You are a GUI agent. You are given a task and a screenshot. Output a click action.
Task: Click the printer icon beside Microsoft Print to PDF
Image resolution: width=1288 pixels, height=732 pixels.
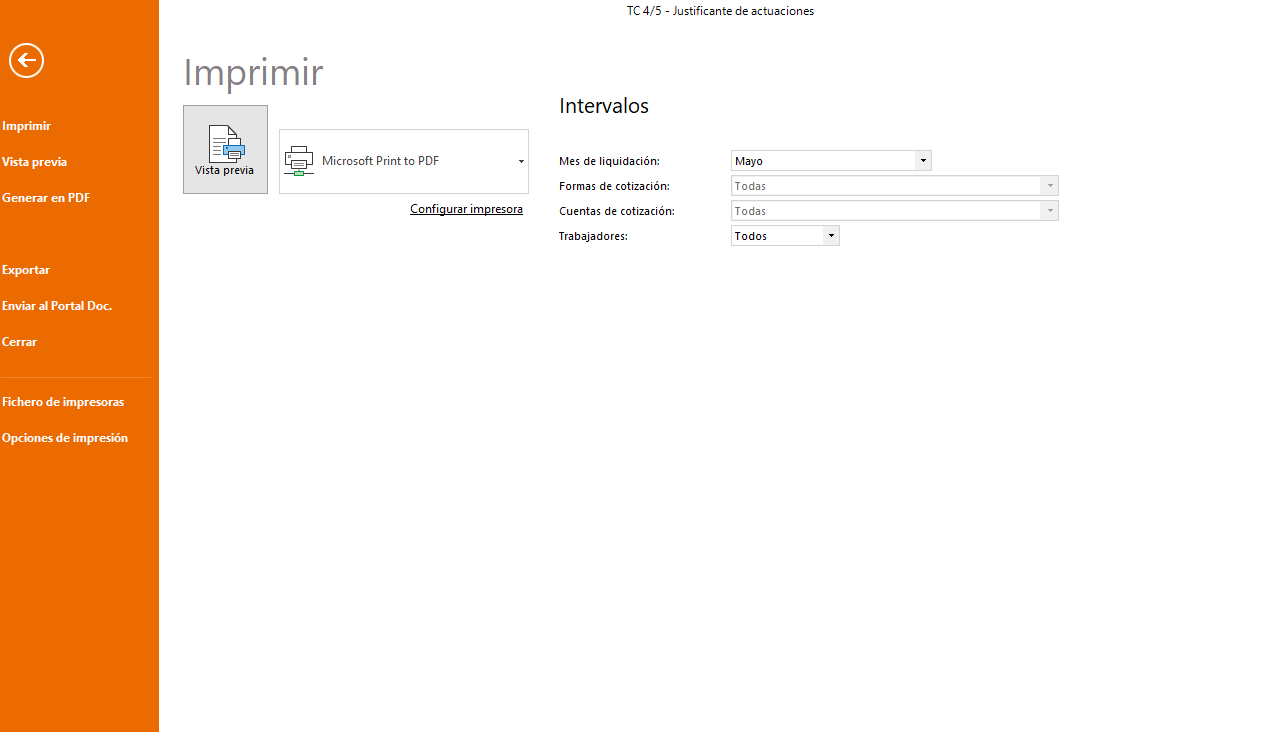tap(298, 161)
